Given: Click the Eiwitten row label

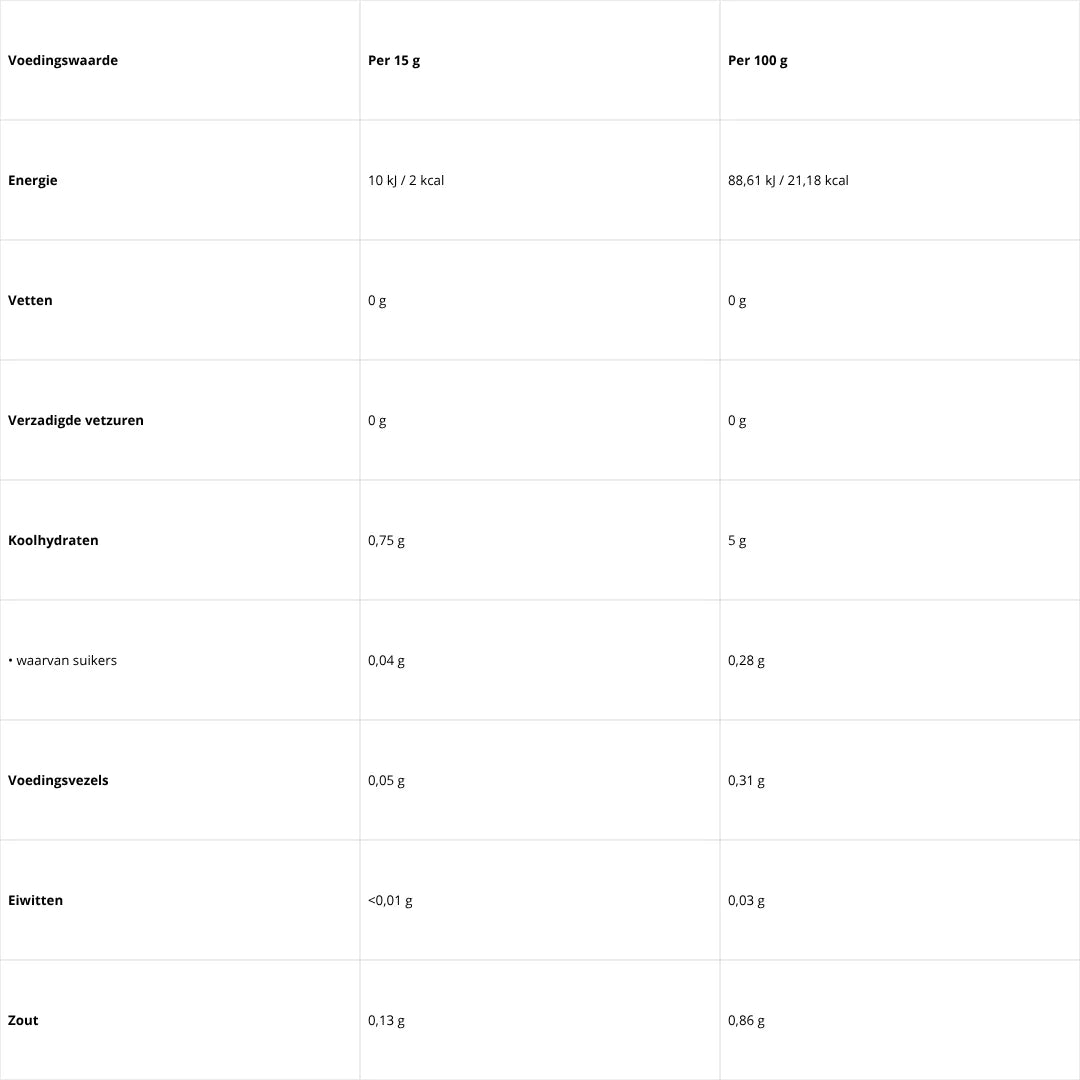Looking at the screenshot, I should (x=35, y=900).
